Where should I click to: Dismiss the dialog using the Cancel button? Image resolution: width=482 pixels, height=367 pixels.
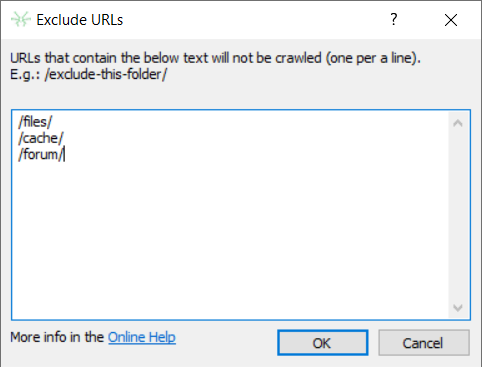point(424,343)
